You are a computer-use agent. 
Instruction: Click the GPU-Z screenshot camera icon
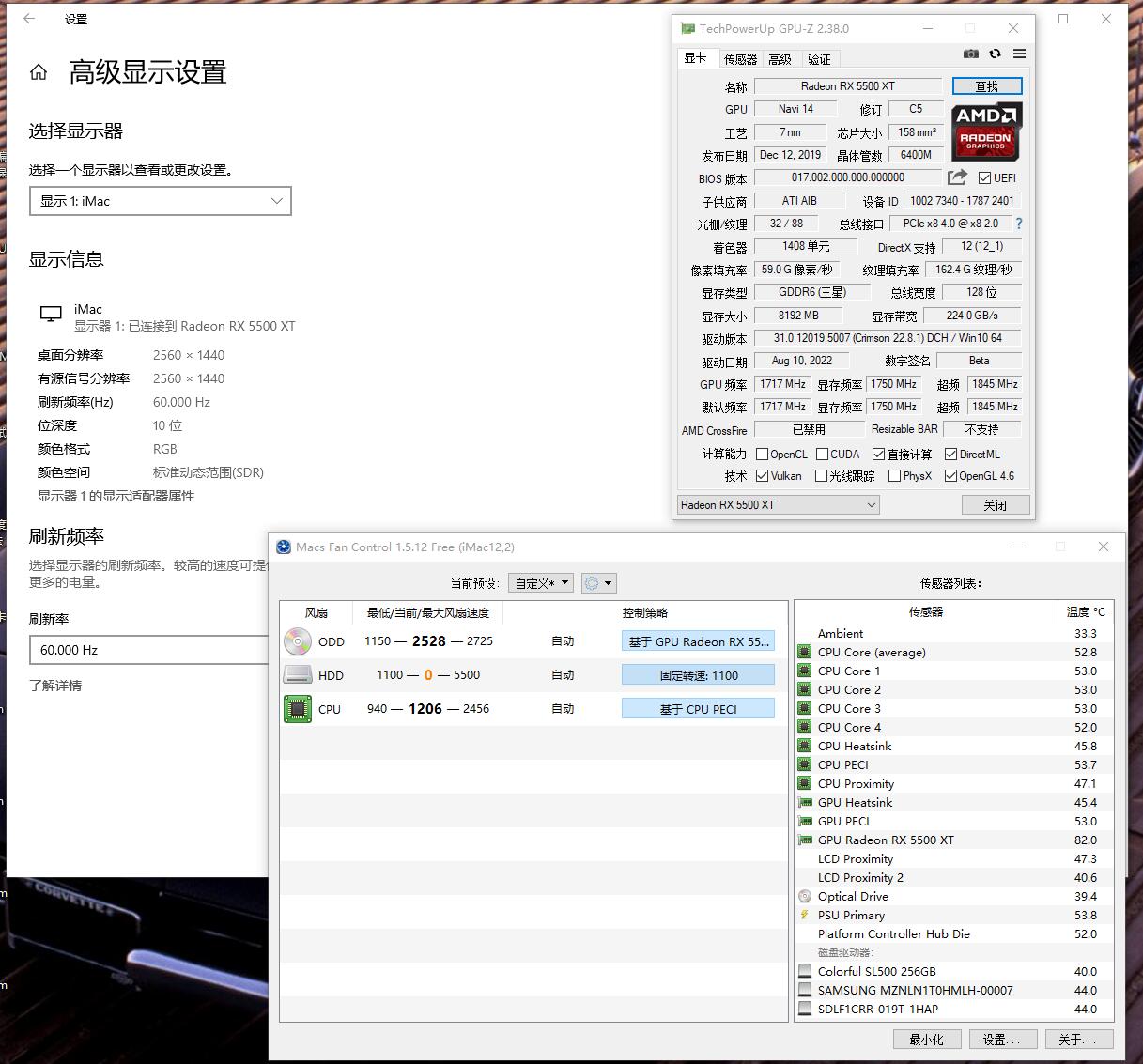click(x=971, y=54)
